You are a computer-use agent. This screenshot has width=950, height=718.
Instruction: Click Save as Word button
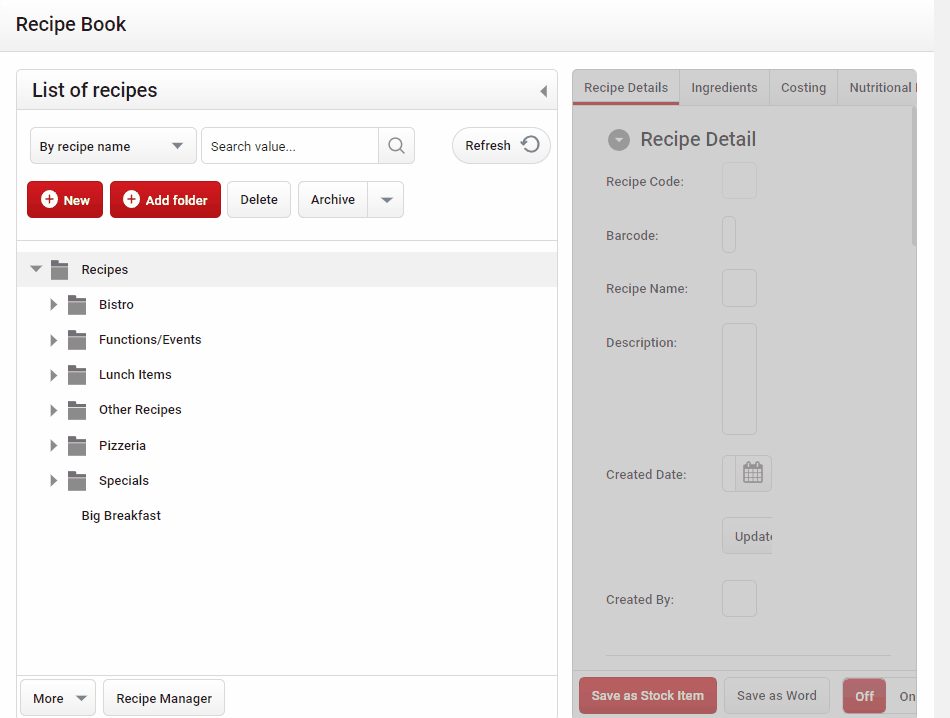tap(777, 696)
